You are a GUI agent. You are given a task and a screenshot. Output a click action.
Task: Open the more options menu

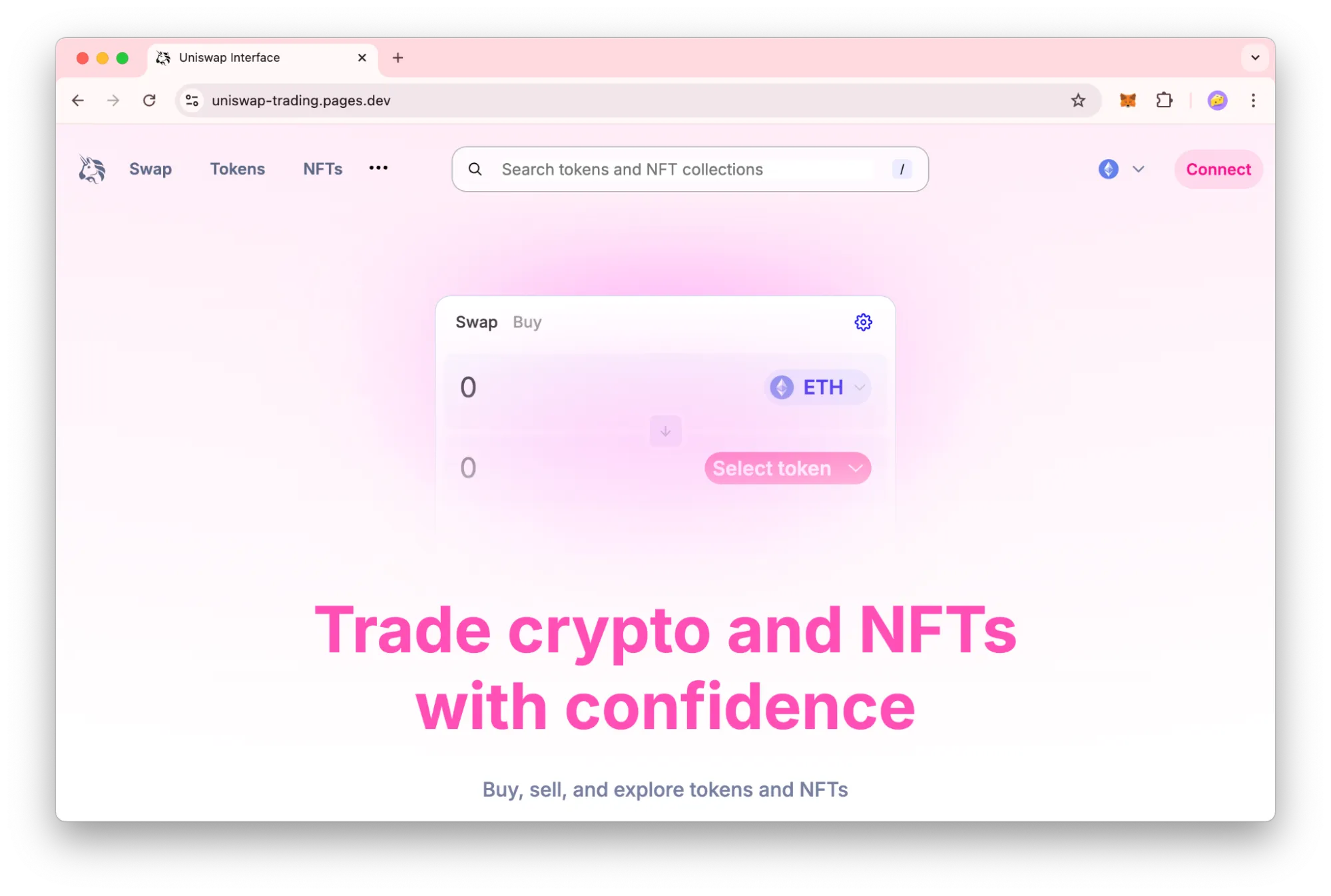click(x=378, y=168)
